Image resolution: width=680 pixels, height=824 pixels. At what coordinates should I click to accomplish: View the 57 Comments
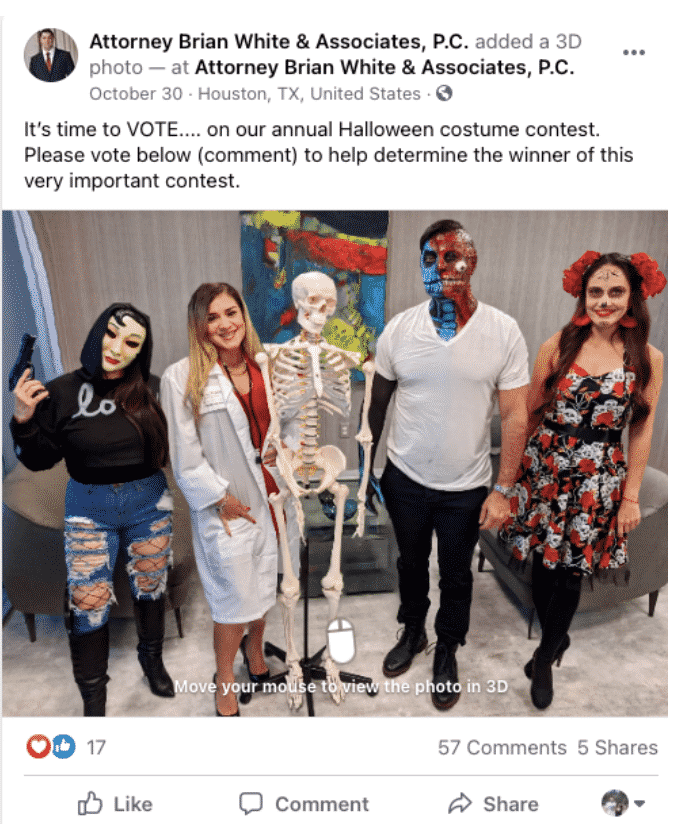click(502, 747)
